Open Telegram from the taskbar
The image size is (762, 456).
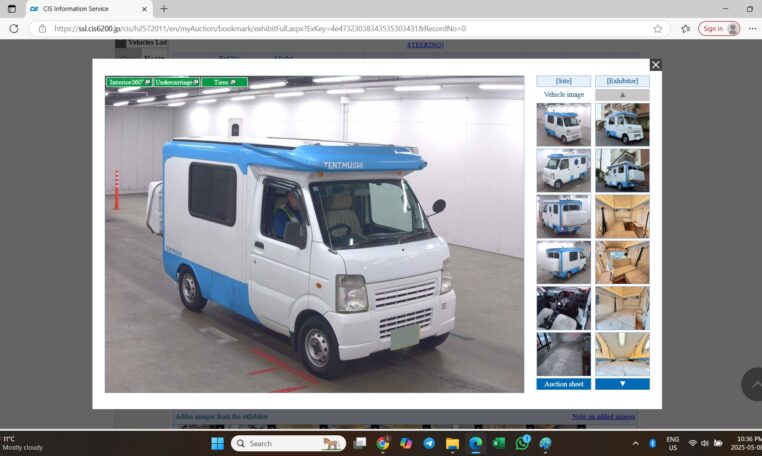[429, 443]
